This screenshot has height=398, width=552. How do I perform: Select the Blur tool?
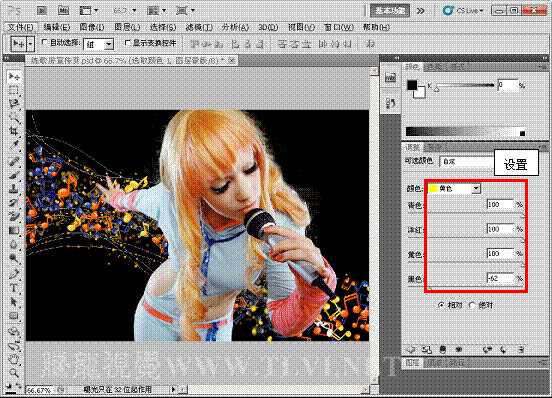tap(14, 244)
